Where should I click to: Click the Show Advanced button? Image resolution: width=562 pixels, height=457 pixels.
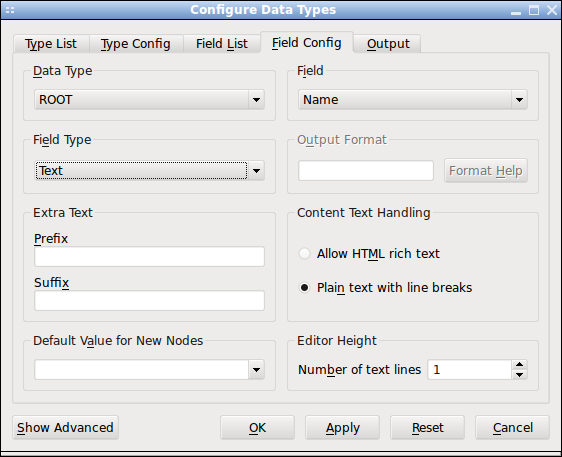pos(65,428)
